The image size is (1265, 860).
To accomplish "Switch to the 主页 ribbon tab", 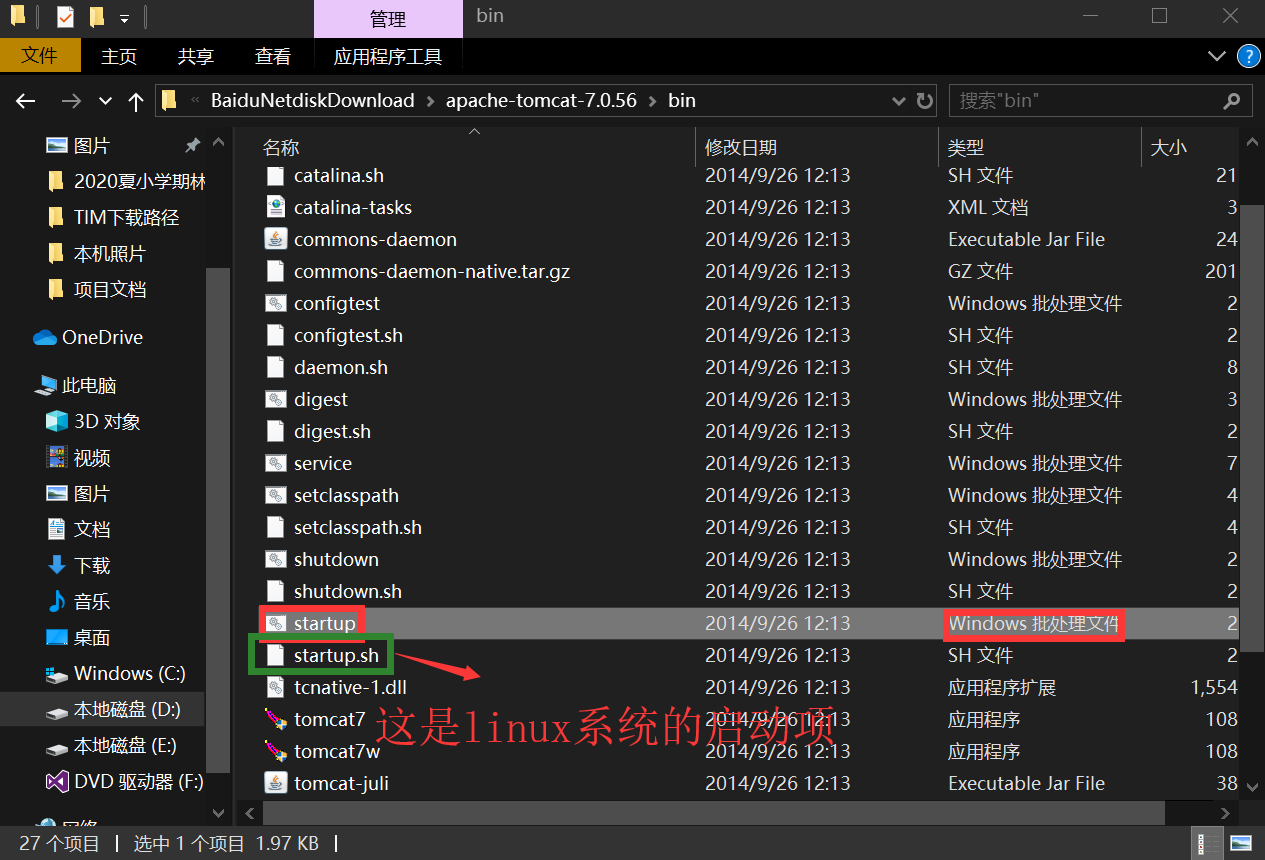I will pos(119,57).
